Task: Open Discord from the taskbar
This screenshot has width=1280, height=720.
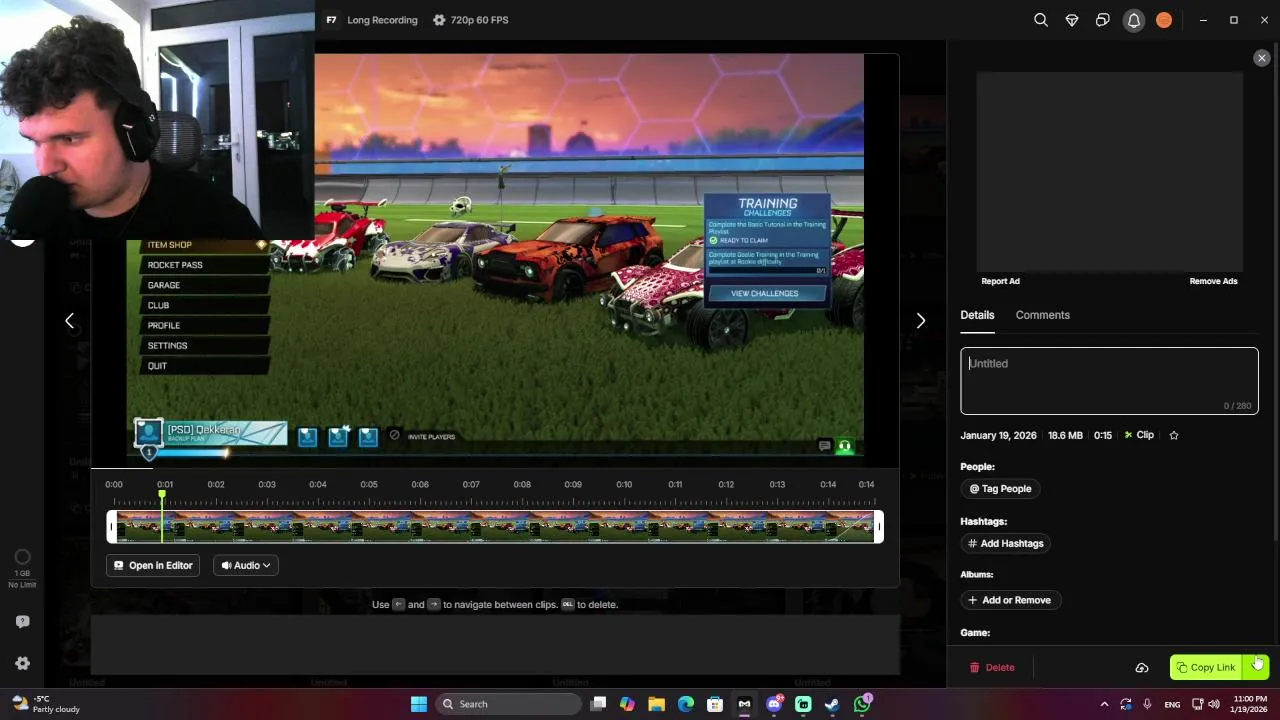Action: (774, 704)
